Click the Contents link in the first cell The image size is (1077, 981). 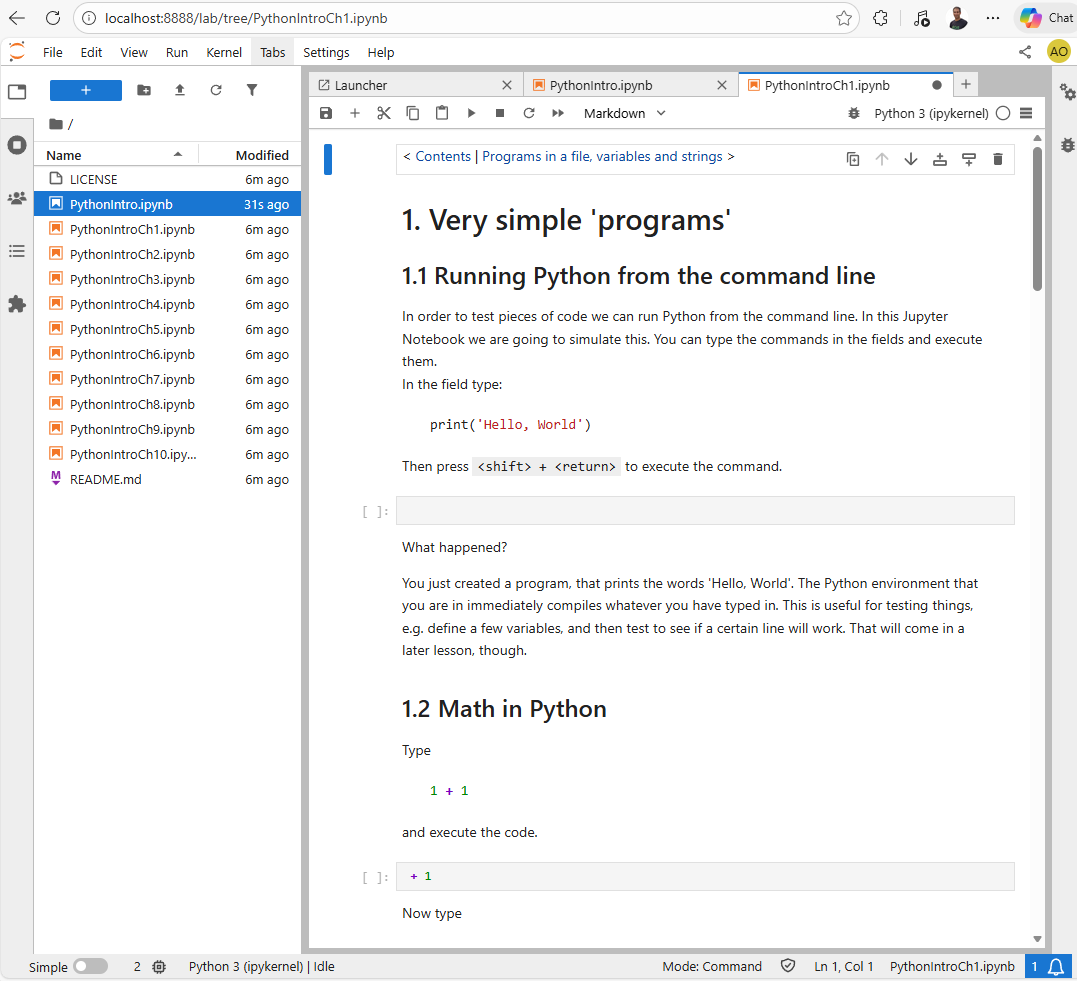(x=443, y=157)
